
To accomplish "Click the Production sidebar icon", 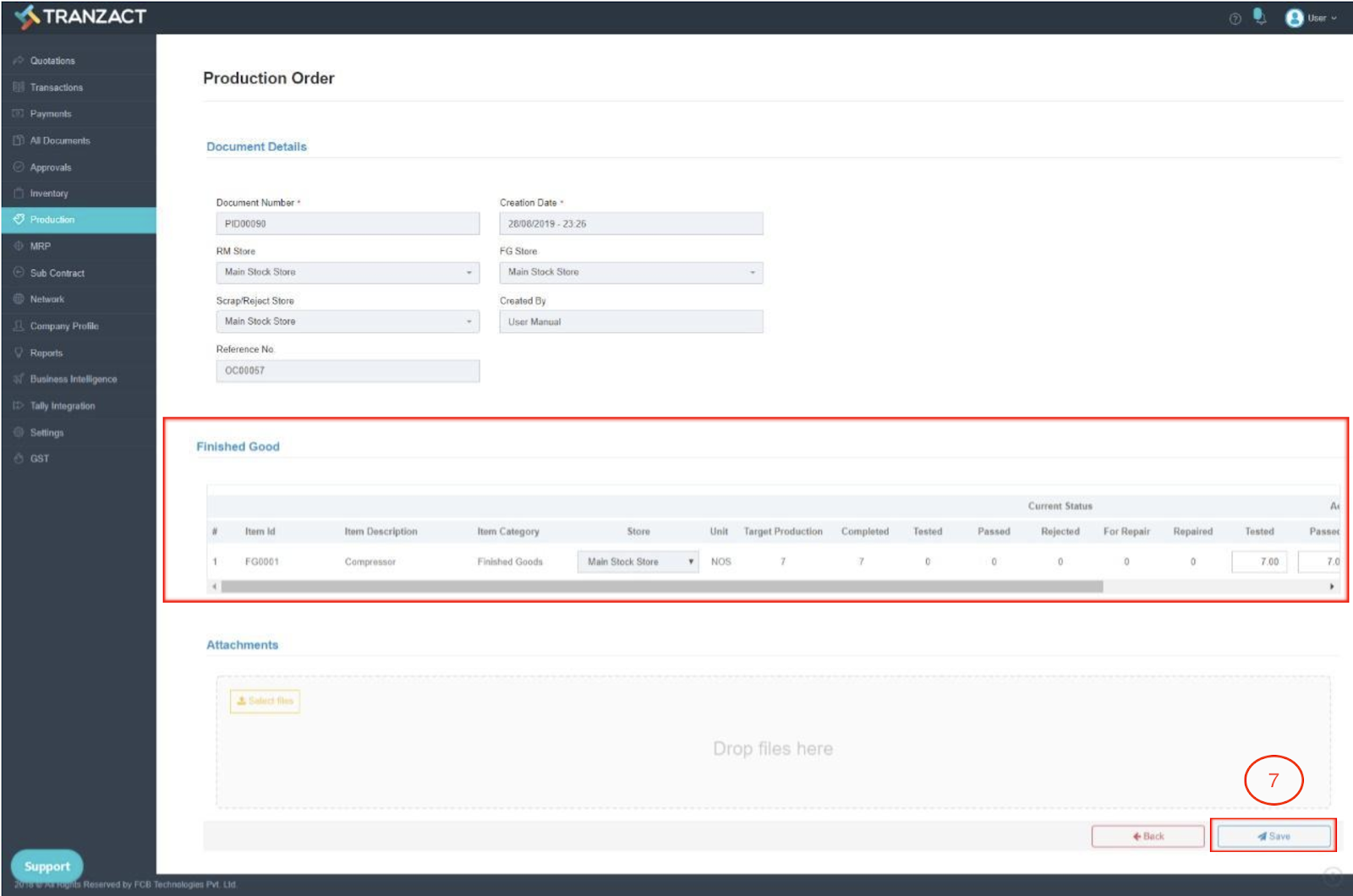I will click(18, 220).
